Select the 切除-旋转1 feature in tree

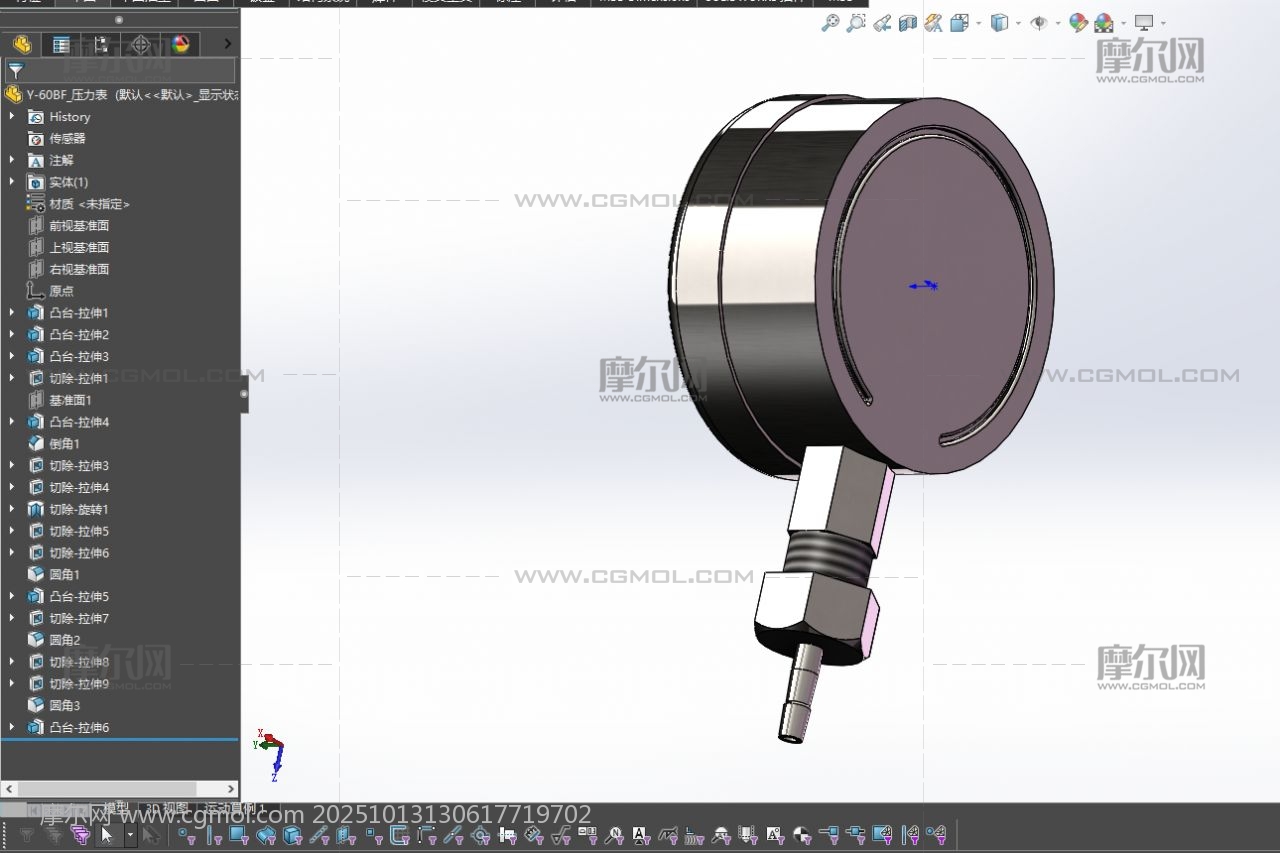(78, 509)
